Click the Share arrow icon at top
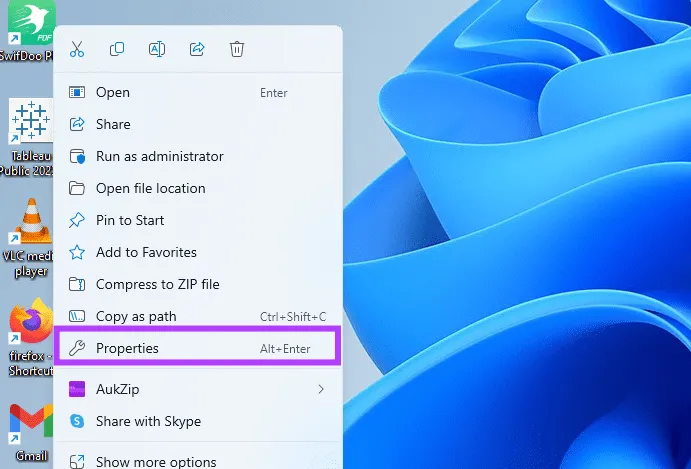Viewport: 691px width, 469px height. click(197, 49)
